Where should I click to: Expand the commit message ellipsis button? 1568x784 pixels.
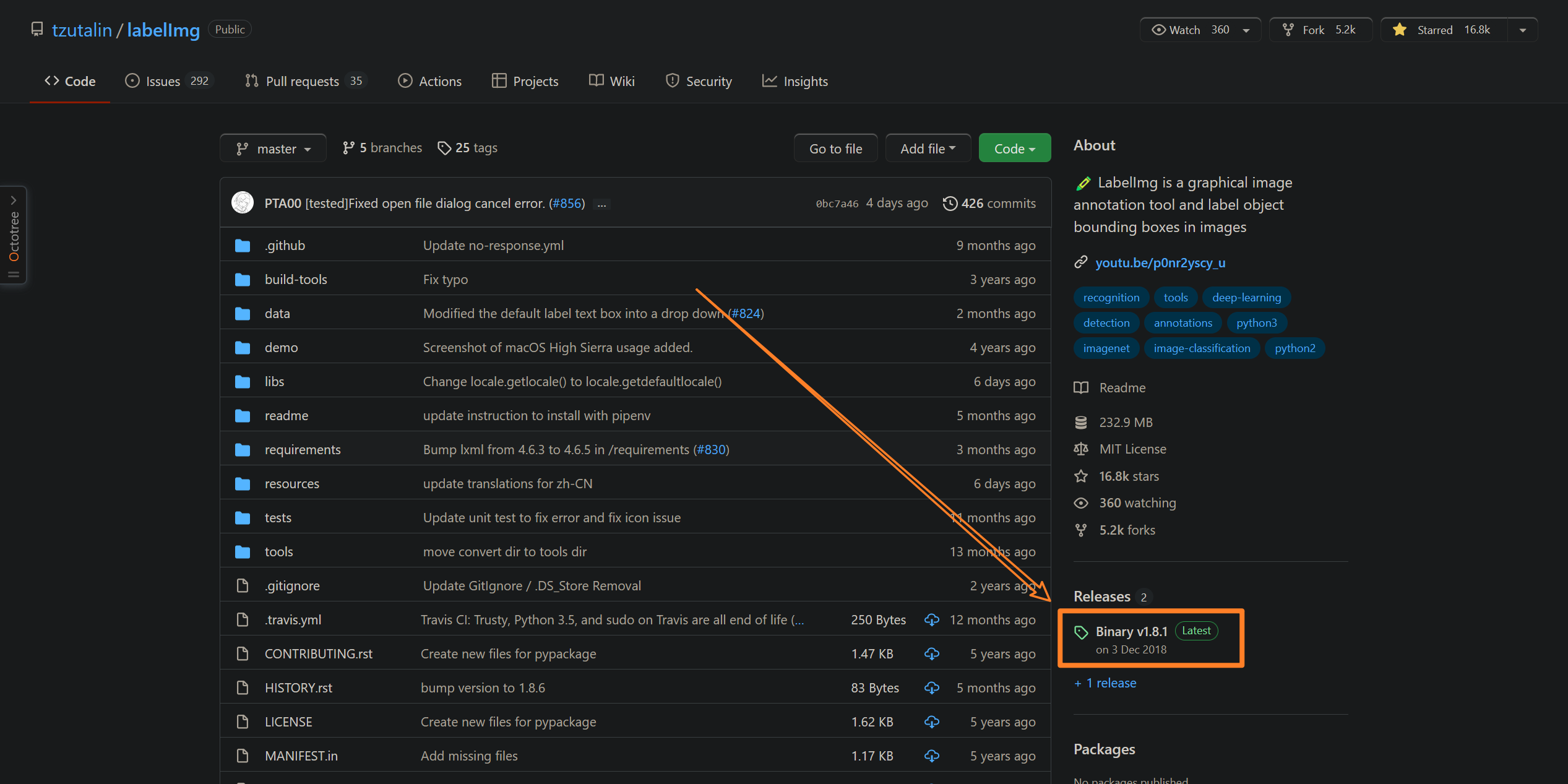pos(601,204)
